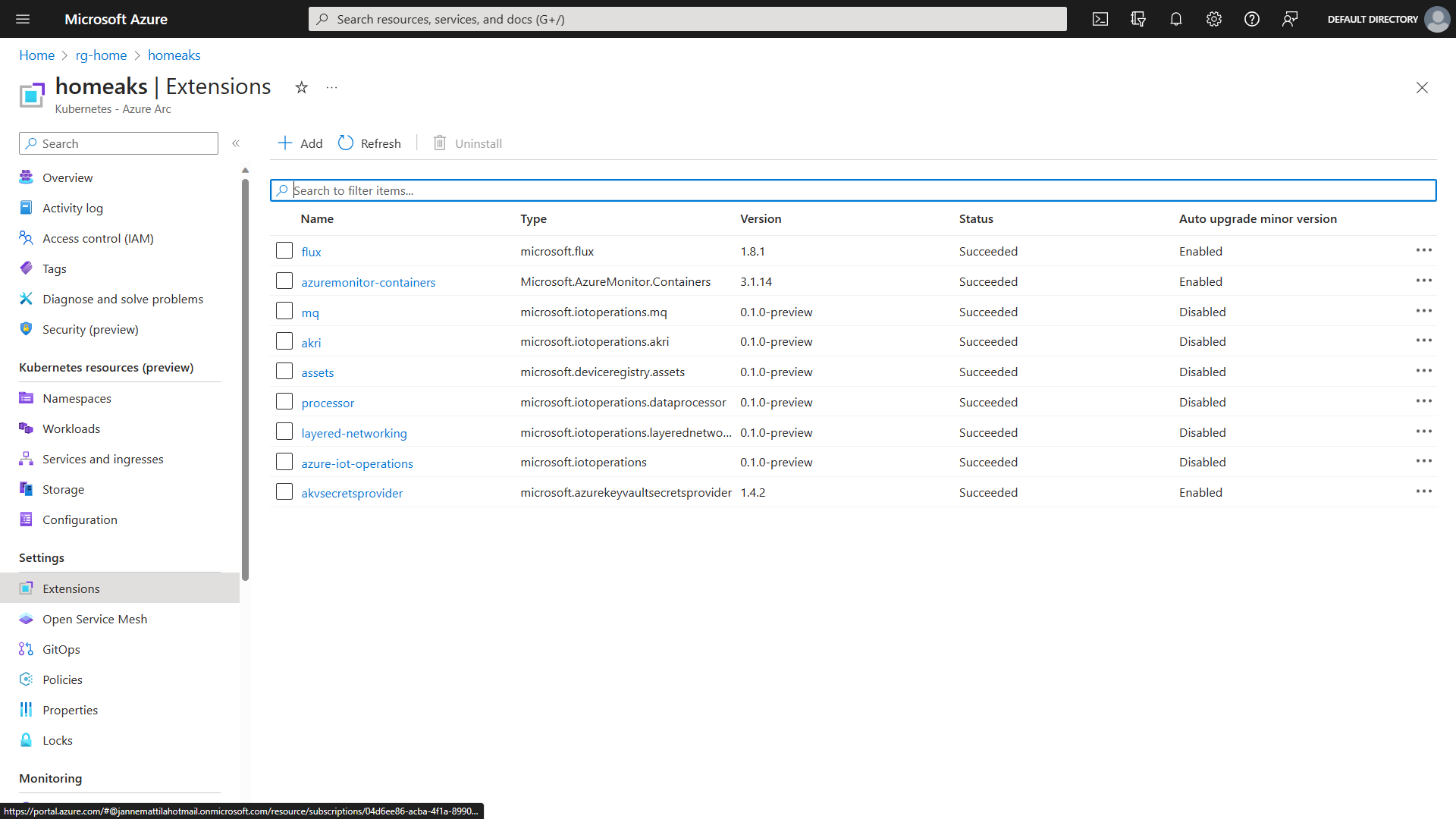Open the ellipsis menu for azuremonitor-containers

pos(1423,281)
